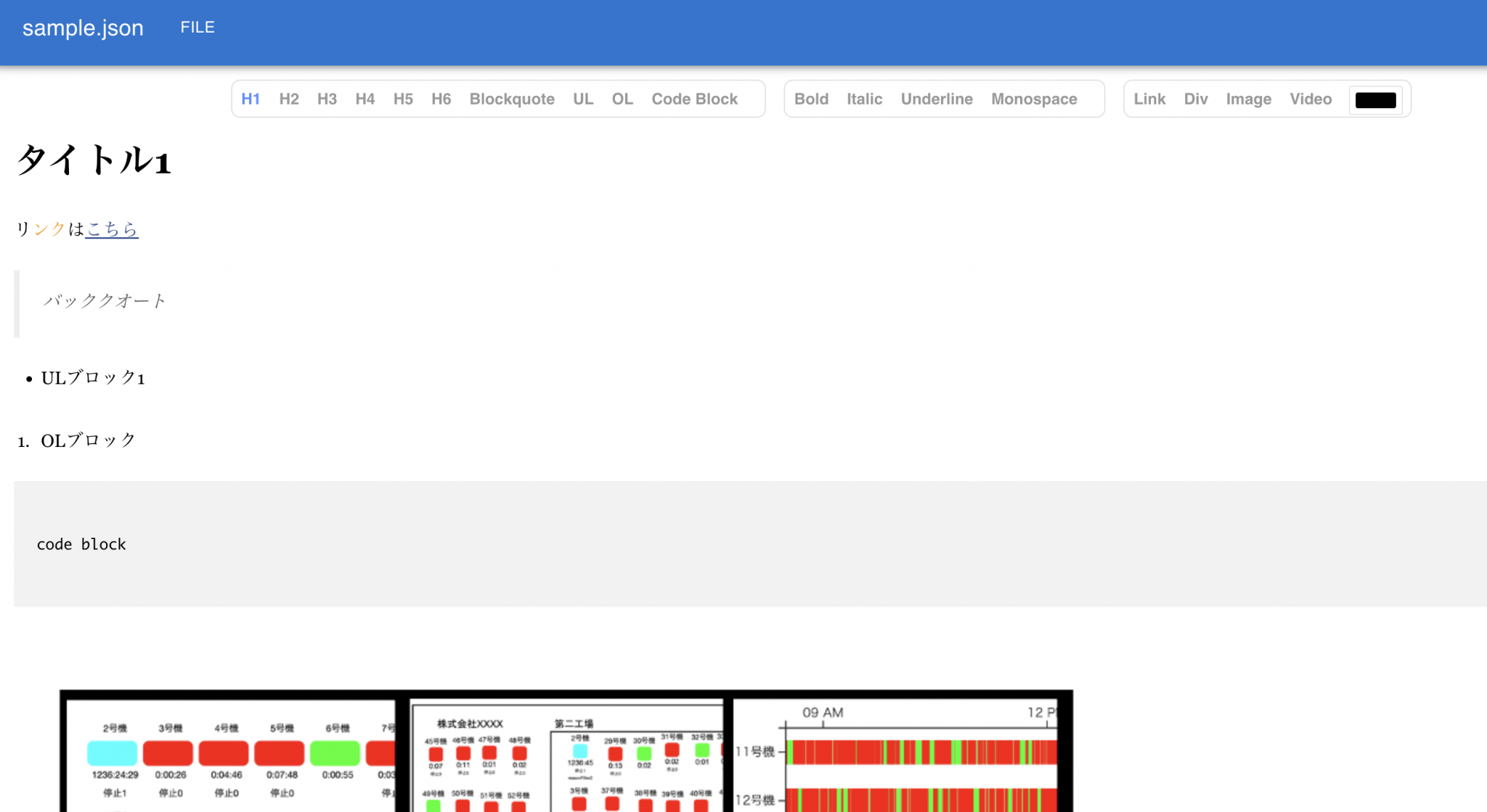Viewport: 1487px width, 812px height.
Task: Insert an Image element
Action: [x=1248, y=99]
